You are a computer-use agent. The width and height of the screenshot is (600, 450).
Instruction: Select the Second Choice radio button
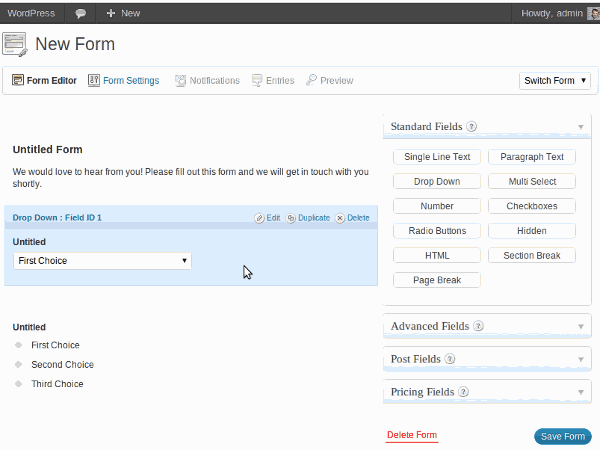(x=18, y=365)
